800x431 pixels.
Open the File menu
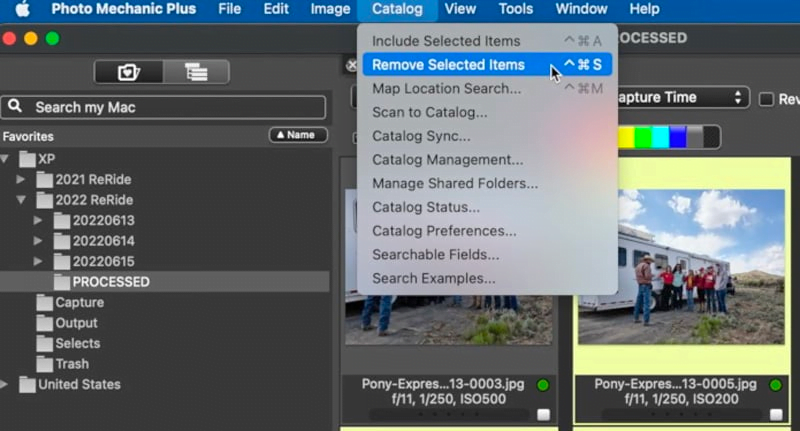click(230, 9)
